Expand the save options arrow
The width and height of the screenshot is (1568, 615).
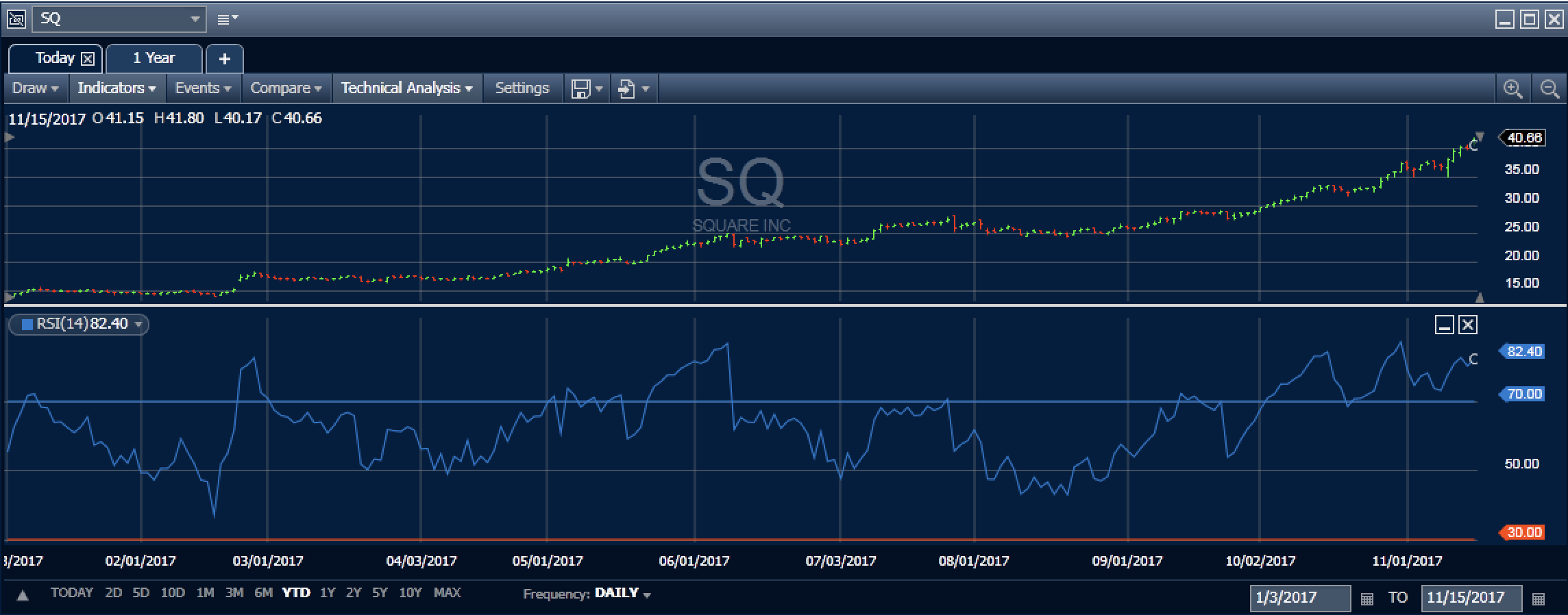coord(600,89)
